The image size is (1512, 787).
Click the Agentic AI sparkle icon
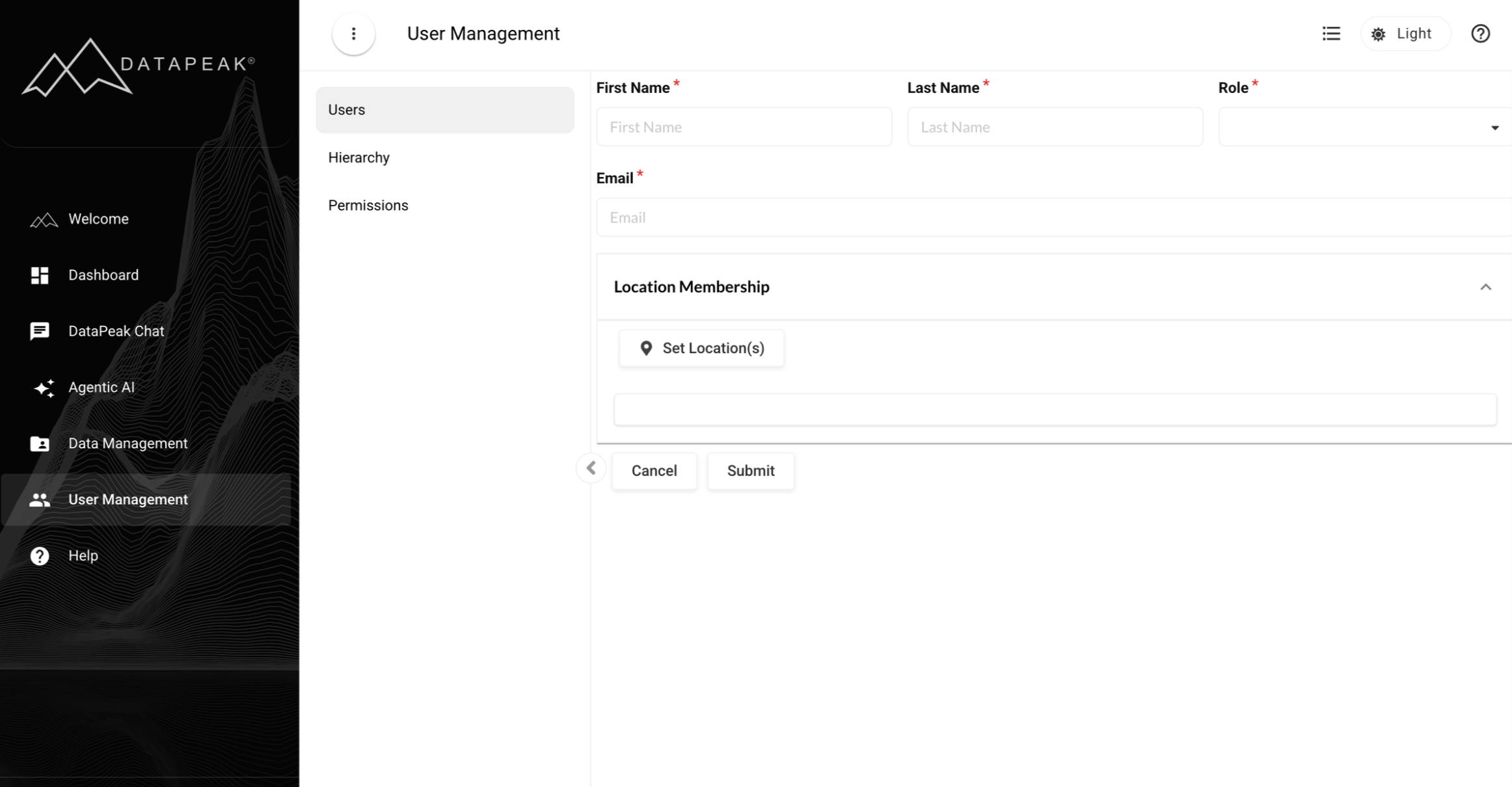pos(44,388)
